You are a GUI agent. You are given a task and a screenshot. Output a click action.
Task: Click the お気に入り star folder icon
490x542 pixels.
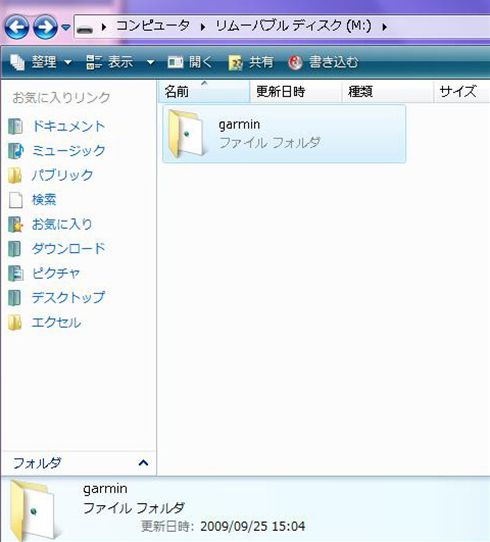[x=16, y=224]
